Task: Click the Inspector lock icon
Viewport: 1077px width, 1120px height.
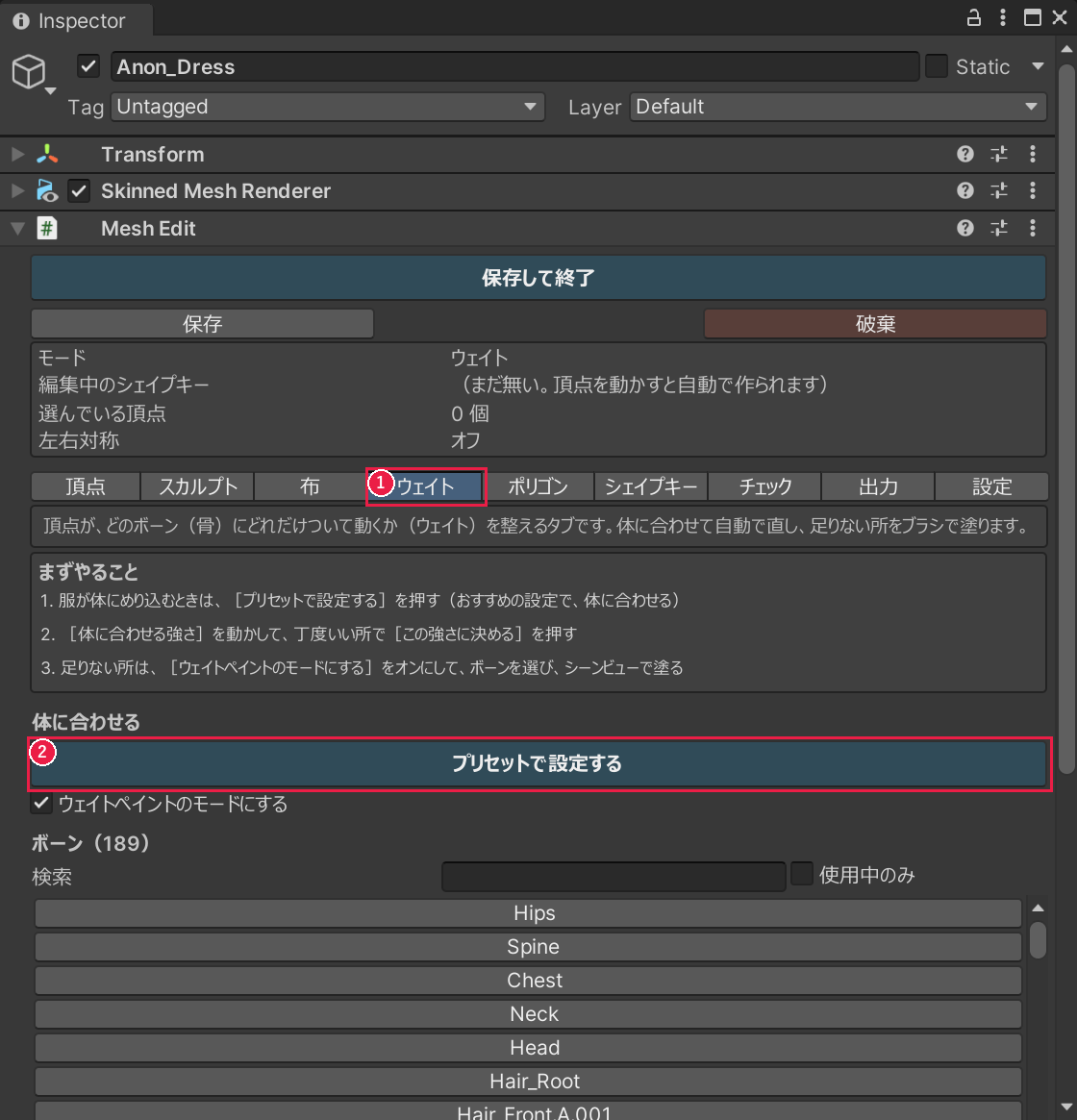Action: tap(973, 17)
